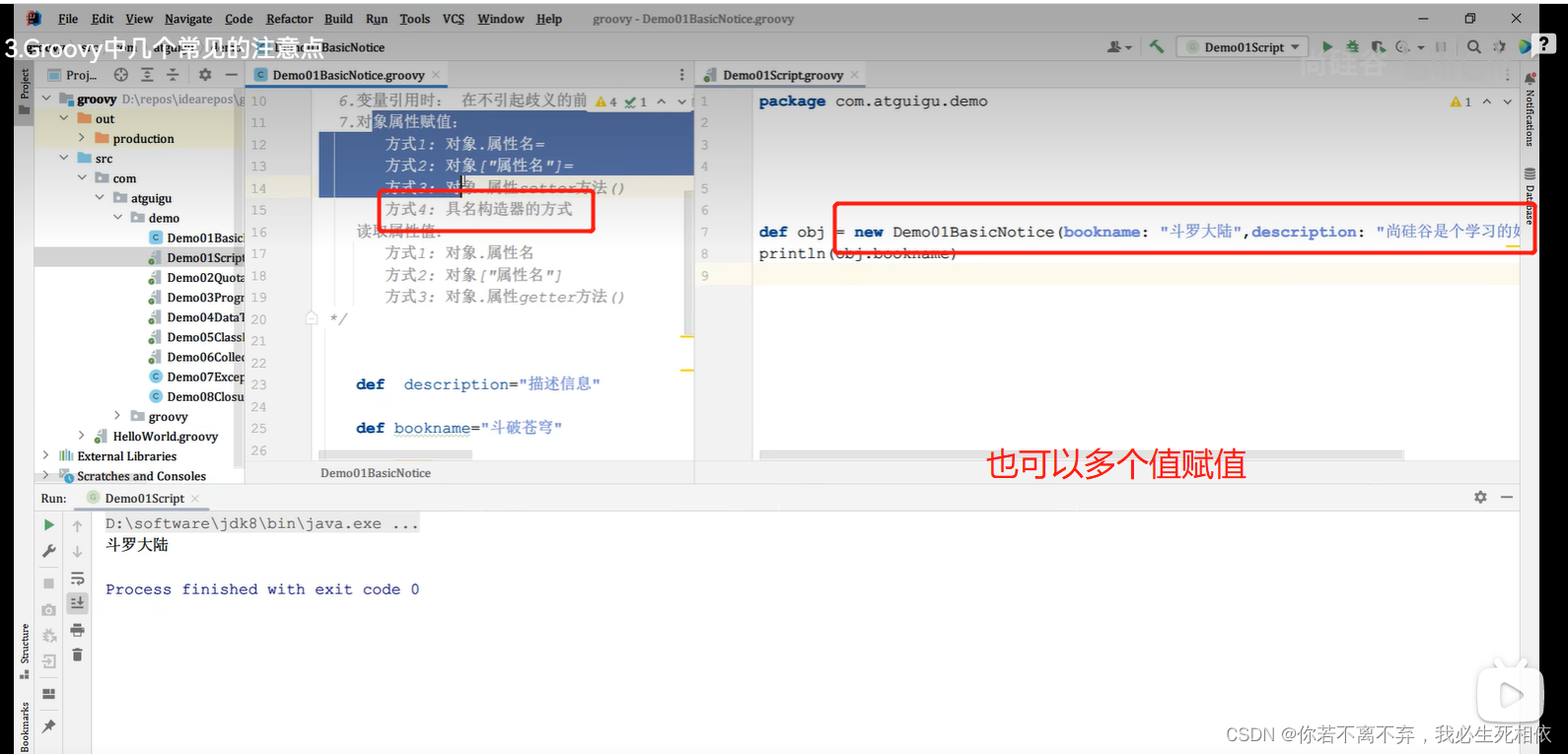Open the Build menu
The image size is (1568, 754).
(x=338, y=19)
